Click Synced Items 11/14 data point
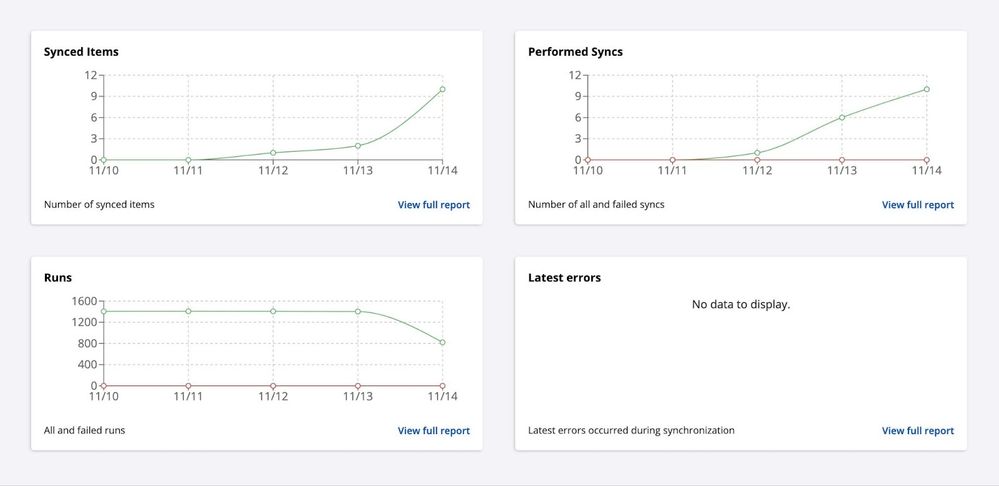The width and height of the screenshot is (999, 486). point(442,89)
